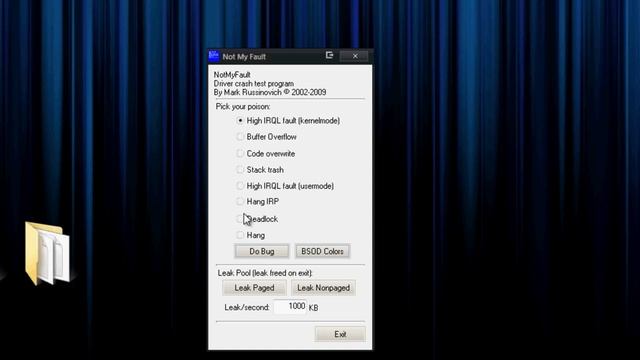The height and width of the screenshot is (360, 640).
Task: Click the 'Leak/second:' label
Action: 247,307
